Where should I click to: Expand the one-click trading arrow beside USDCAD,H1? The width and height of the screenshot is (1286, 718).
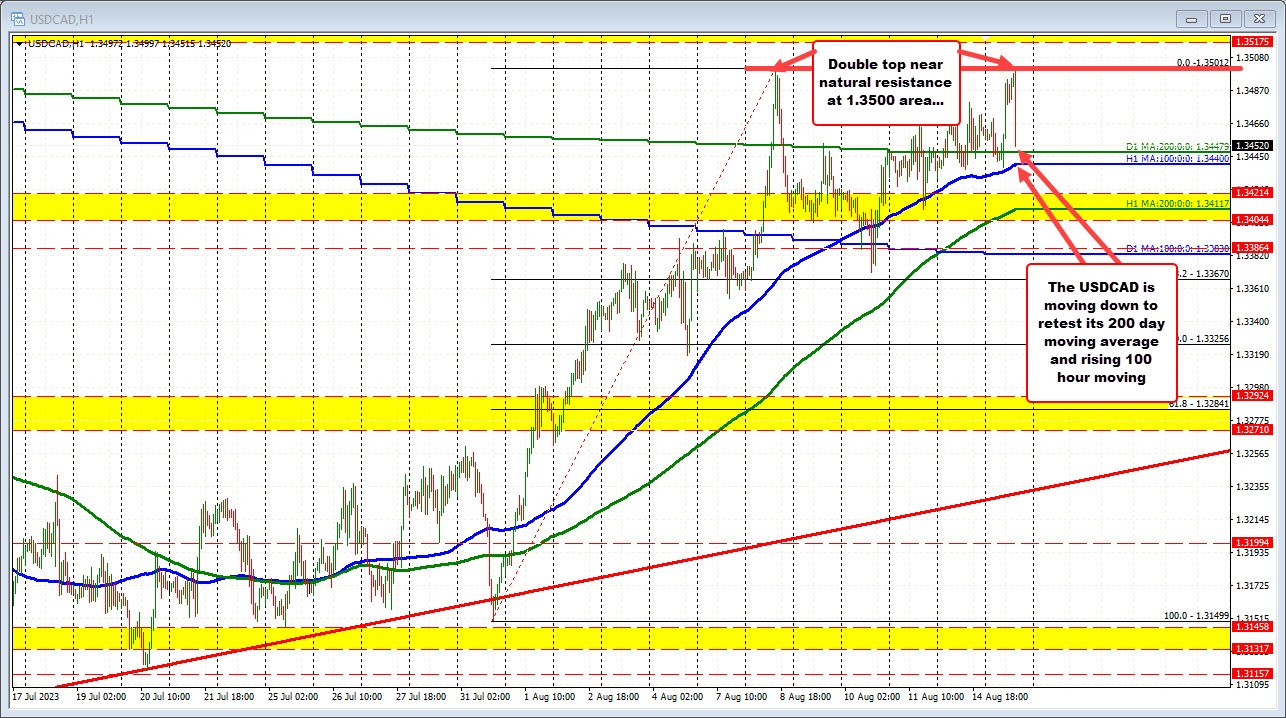click(19, 43)
